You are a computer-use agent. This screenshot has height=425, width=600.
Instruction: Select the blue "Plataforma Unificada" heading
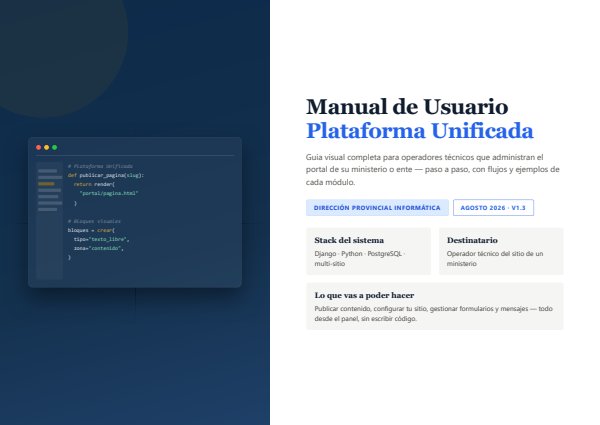[x=419, y=131]
